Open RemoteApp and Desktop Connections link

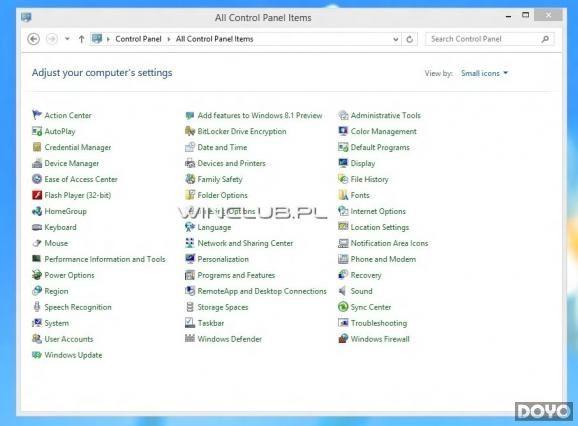pos(262,291)
